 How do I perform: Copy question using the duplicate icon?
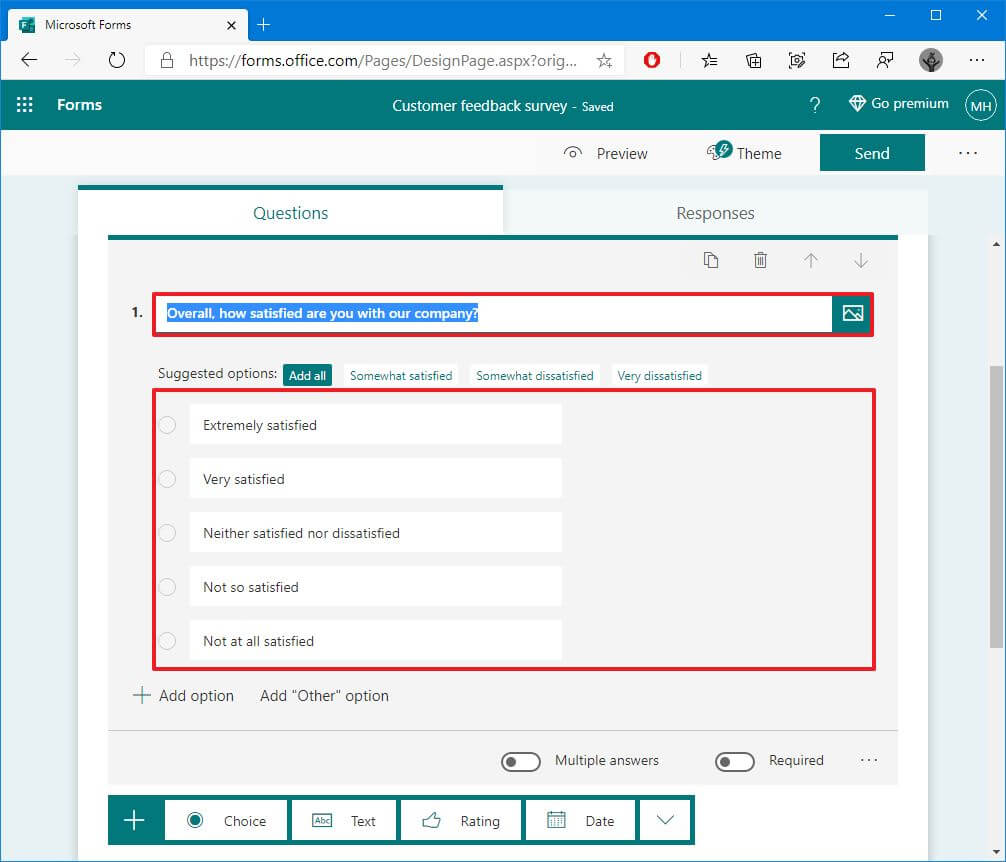pos(710,260)
